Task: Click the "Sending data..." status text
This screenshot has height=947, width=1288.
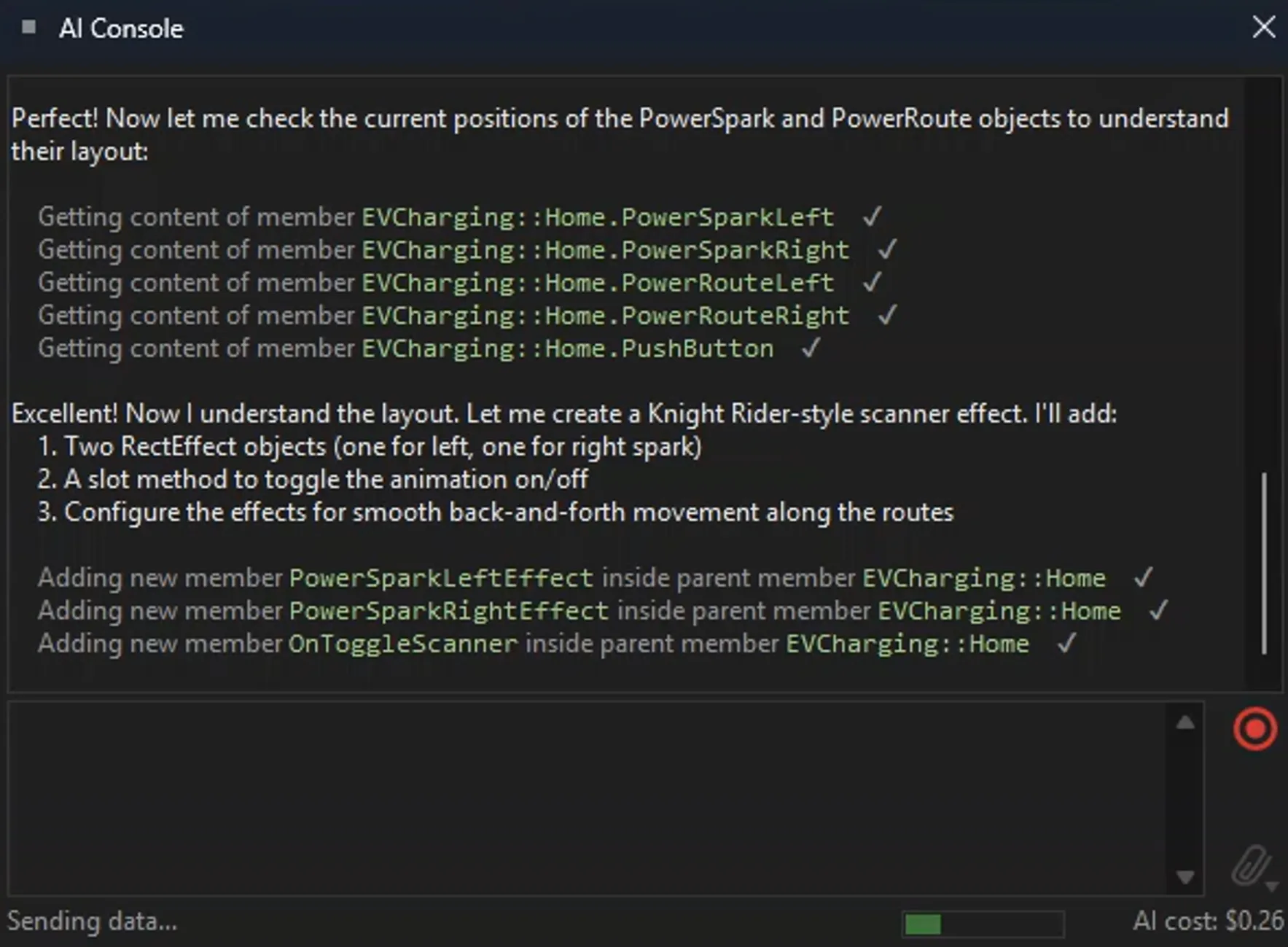Action: click(x=93, y=921)
